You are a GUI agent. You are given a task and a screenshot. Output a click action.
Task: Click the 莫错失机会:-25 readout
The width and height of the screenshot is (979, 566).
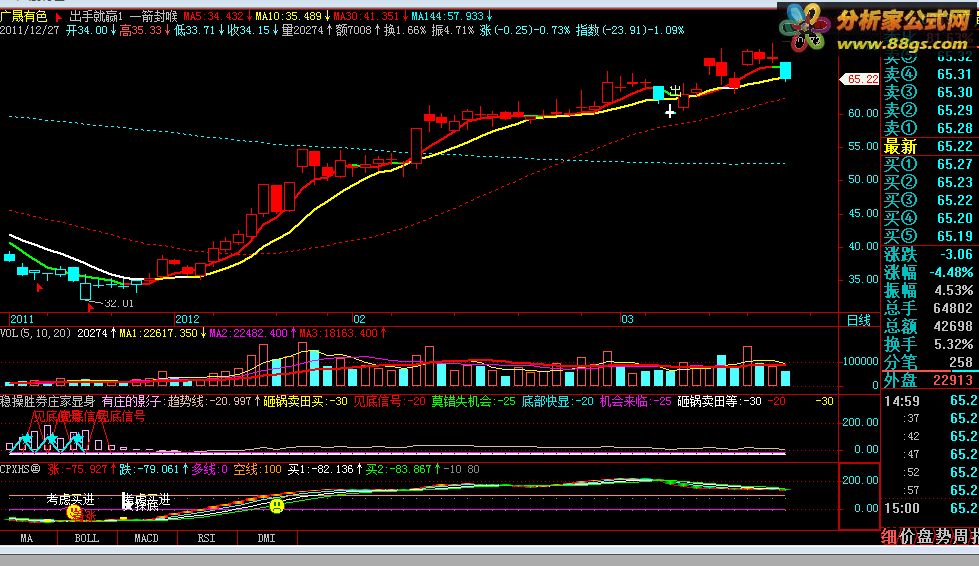tap(473, 401)
